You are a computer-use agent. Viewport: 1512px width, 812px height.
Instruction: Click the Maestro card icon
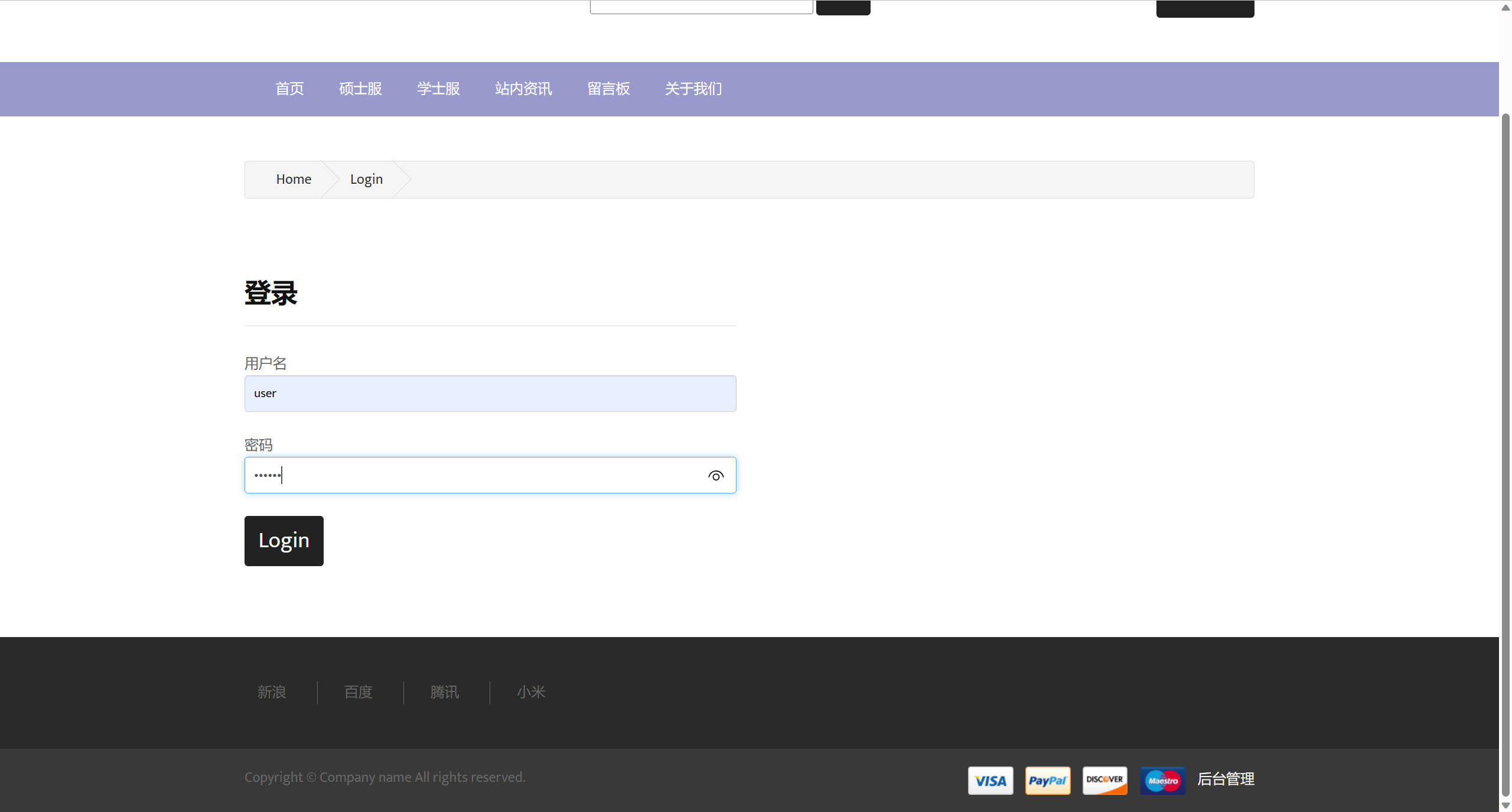(x=1162, y=781)
